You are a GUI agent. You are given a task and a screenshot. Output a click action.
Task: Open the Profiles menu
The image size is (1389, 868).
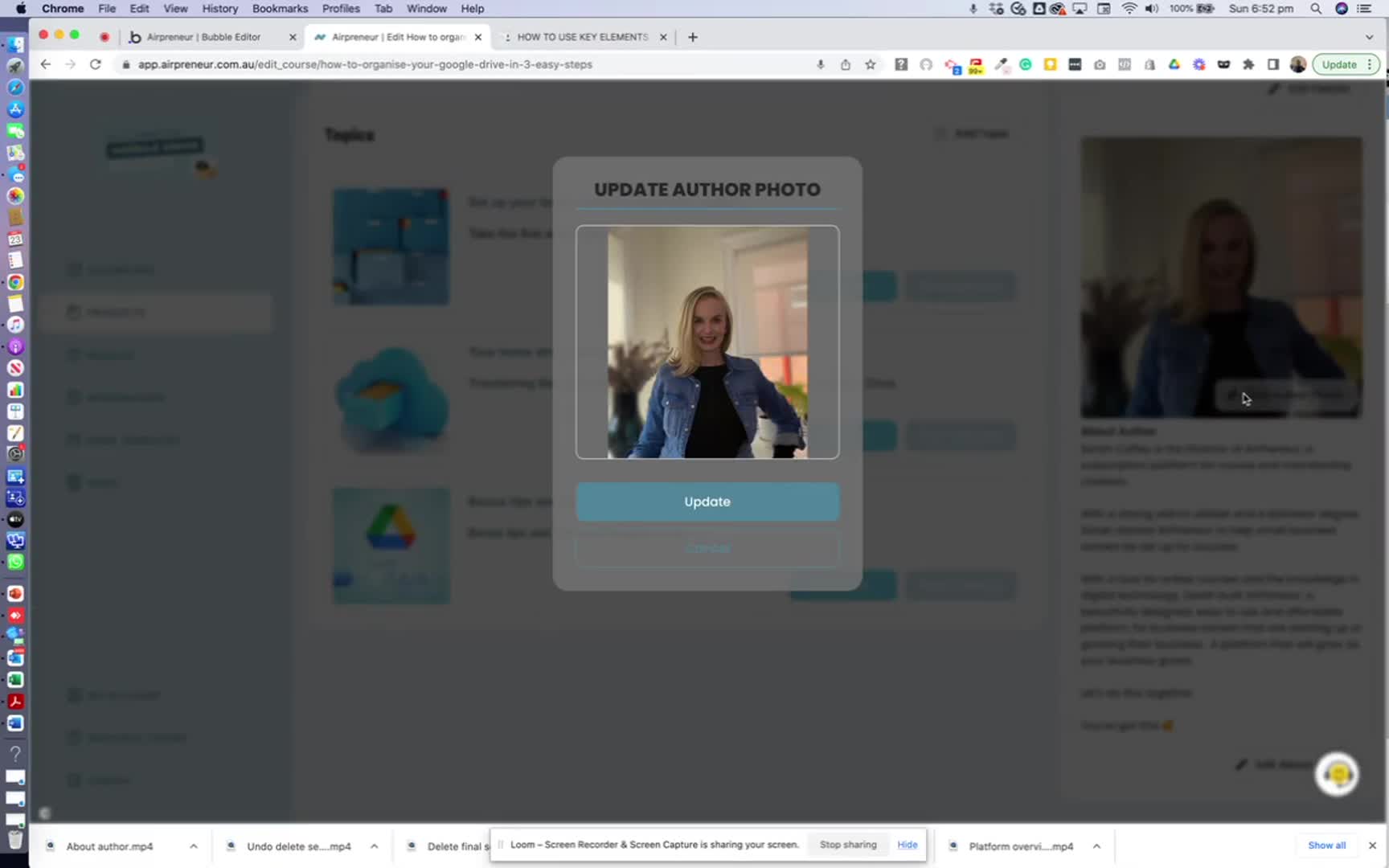point(341,8)
